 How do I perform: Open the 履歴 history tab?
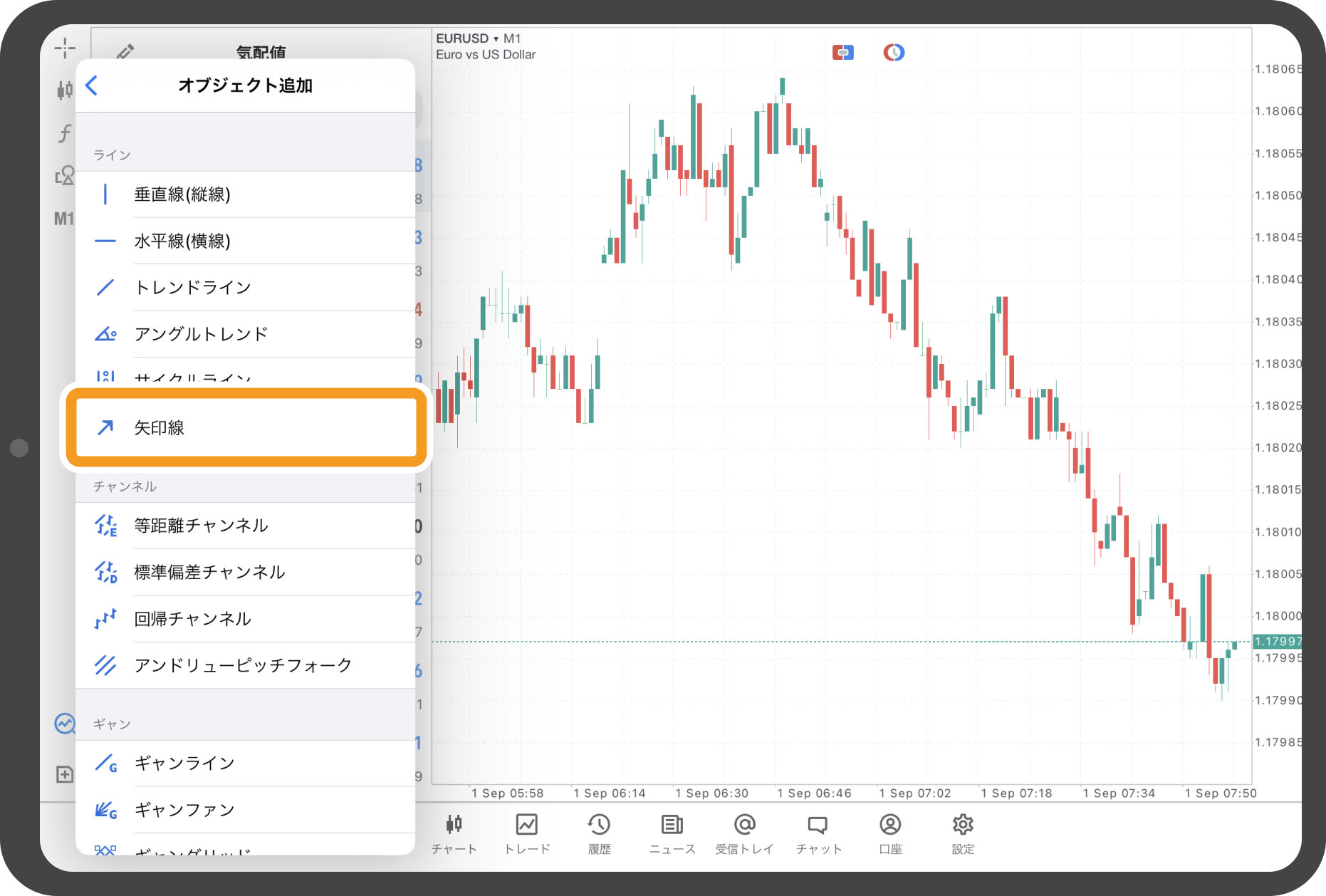pos(600,834)
